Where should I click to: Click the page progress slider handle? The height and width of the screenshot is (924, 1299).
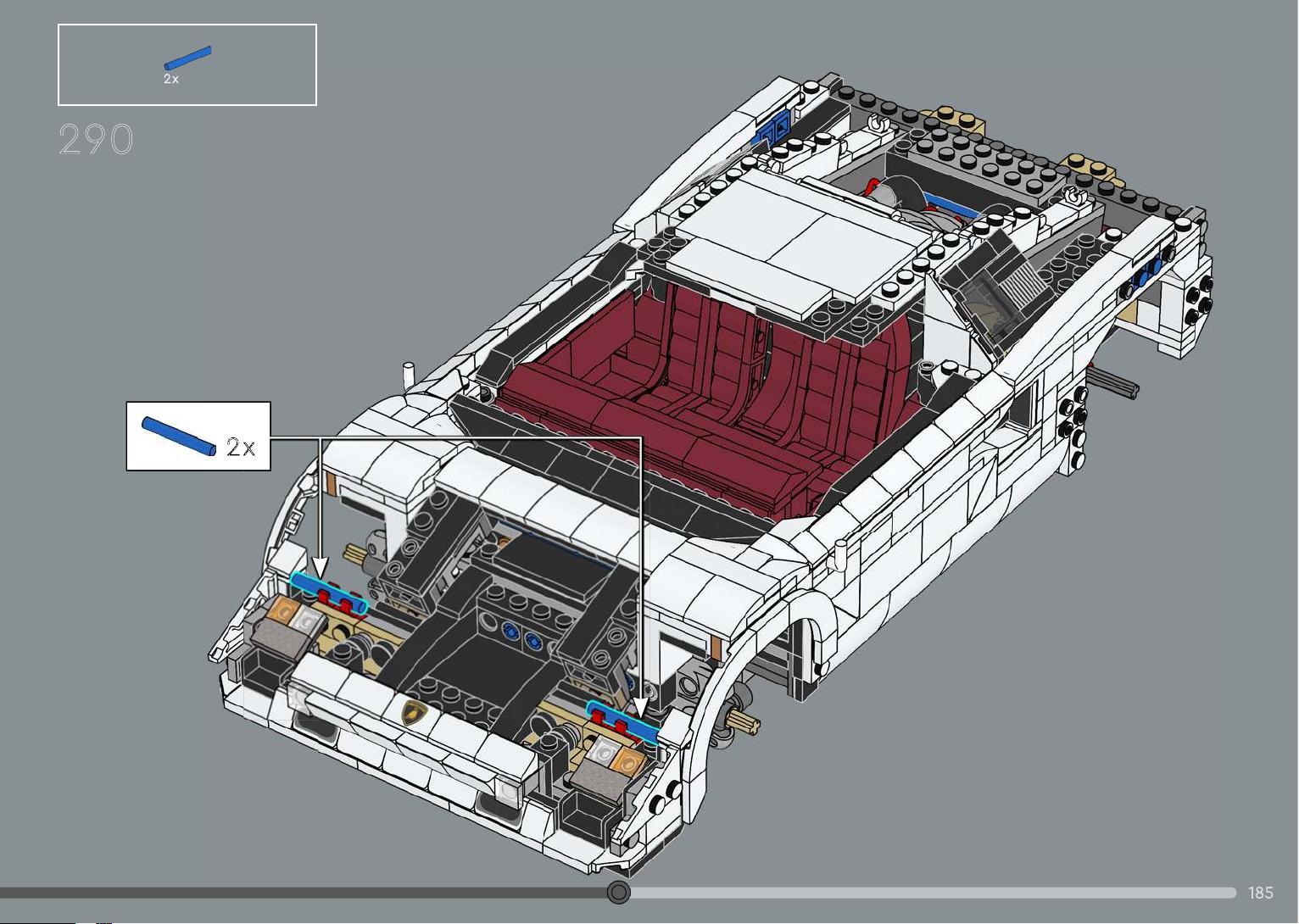tap(619, 892)
